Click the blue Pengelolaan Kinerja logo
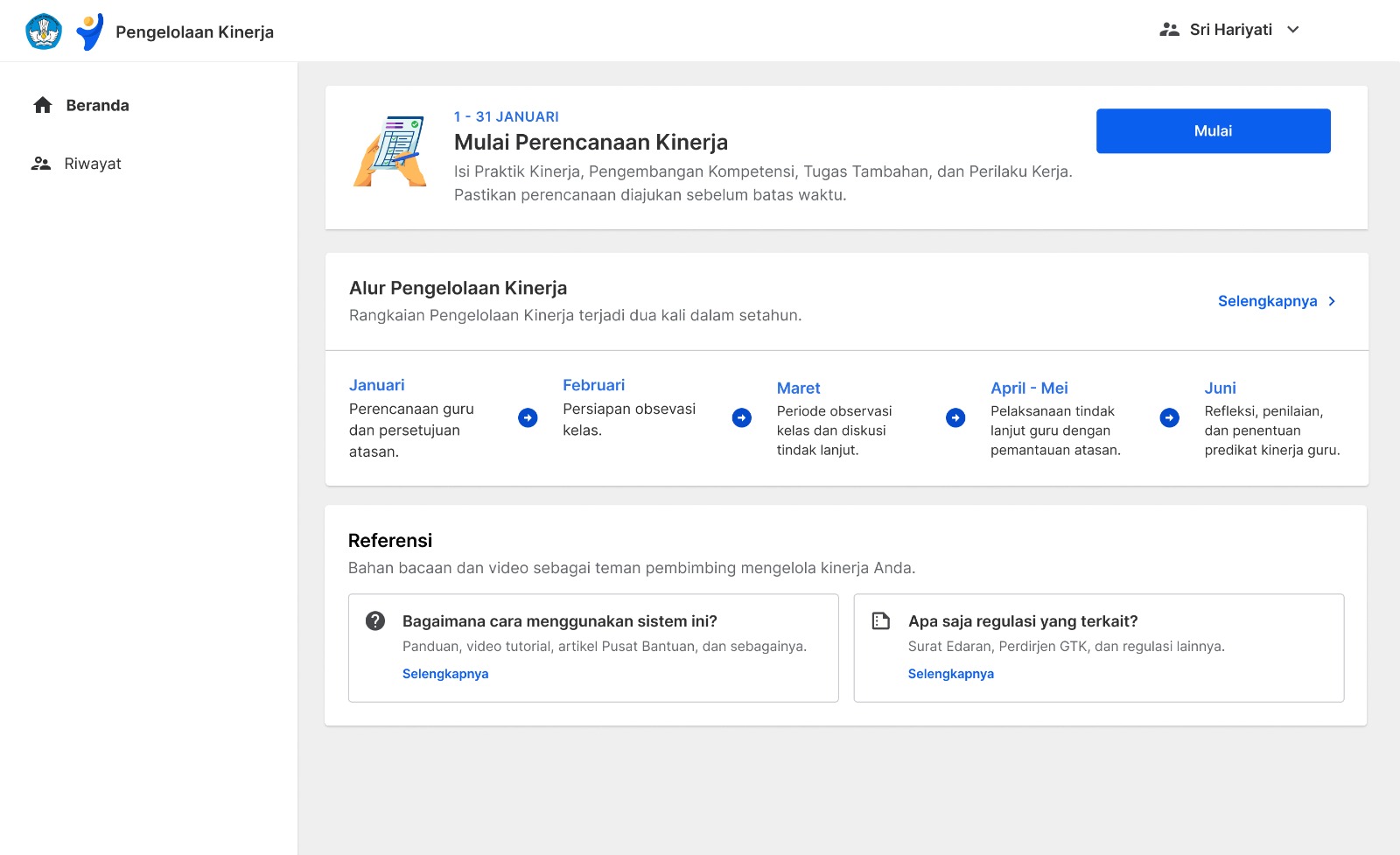Screen dimensions: 1400x855 coord(90,32)
